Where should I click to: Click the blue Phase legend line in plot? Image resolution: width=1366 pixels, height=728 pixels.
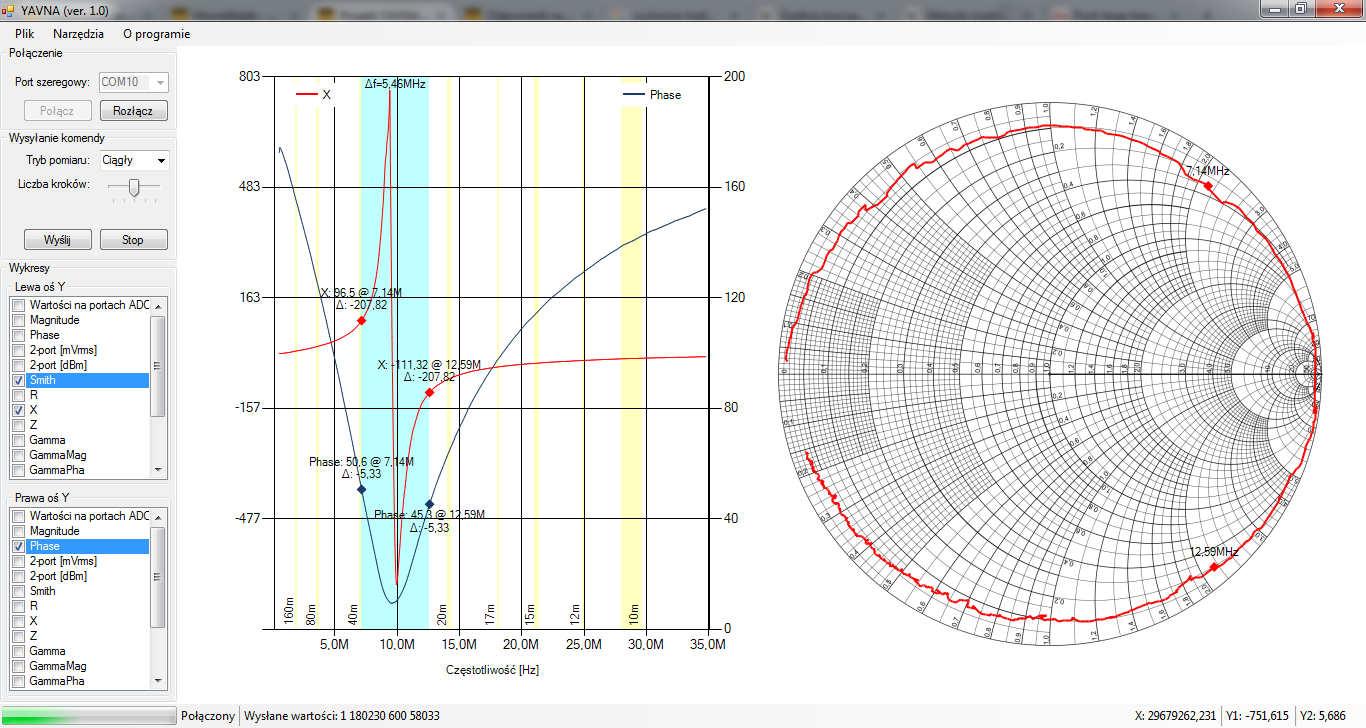[x=633, y=95]
